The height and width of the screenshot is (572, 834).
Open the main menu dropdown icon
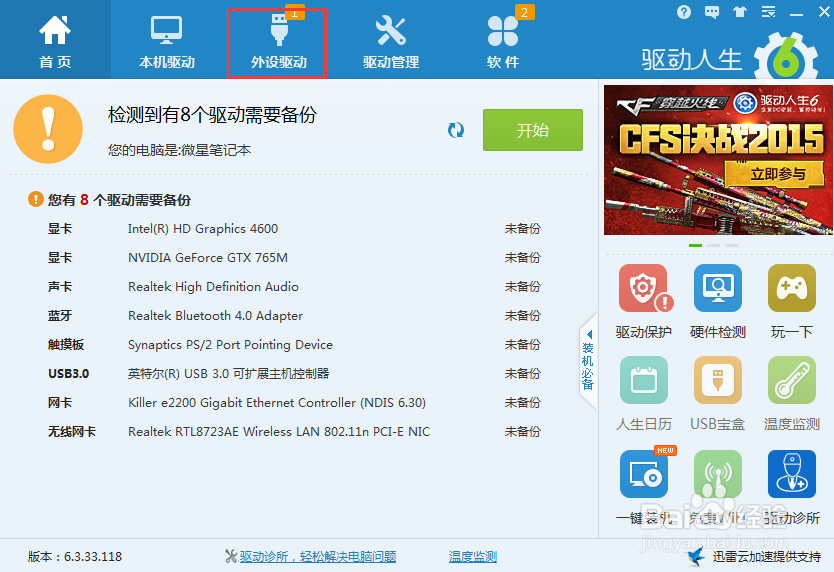(768, 12)
